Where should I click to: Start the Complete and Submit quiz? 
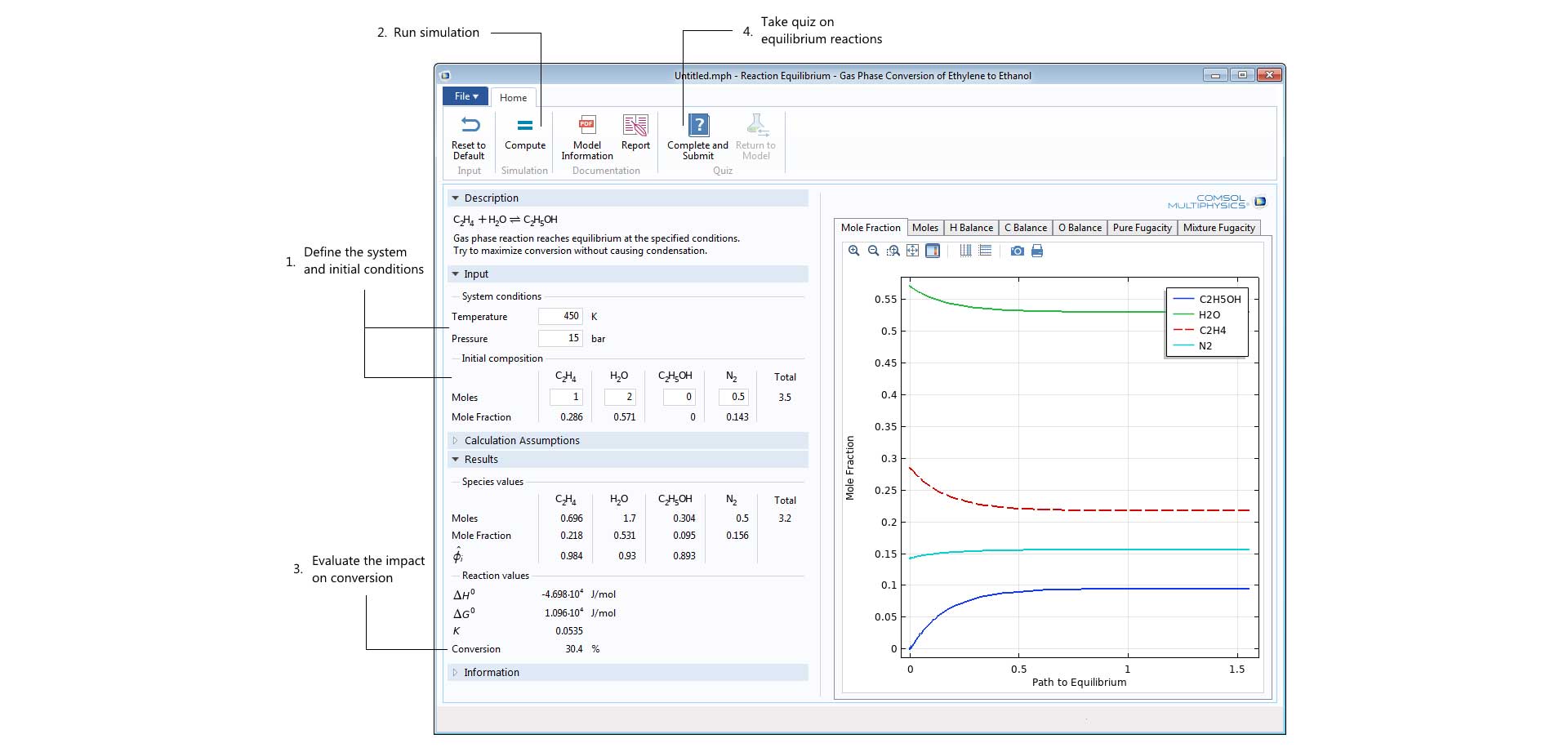coord(698,126)
